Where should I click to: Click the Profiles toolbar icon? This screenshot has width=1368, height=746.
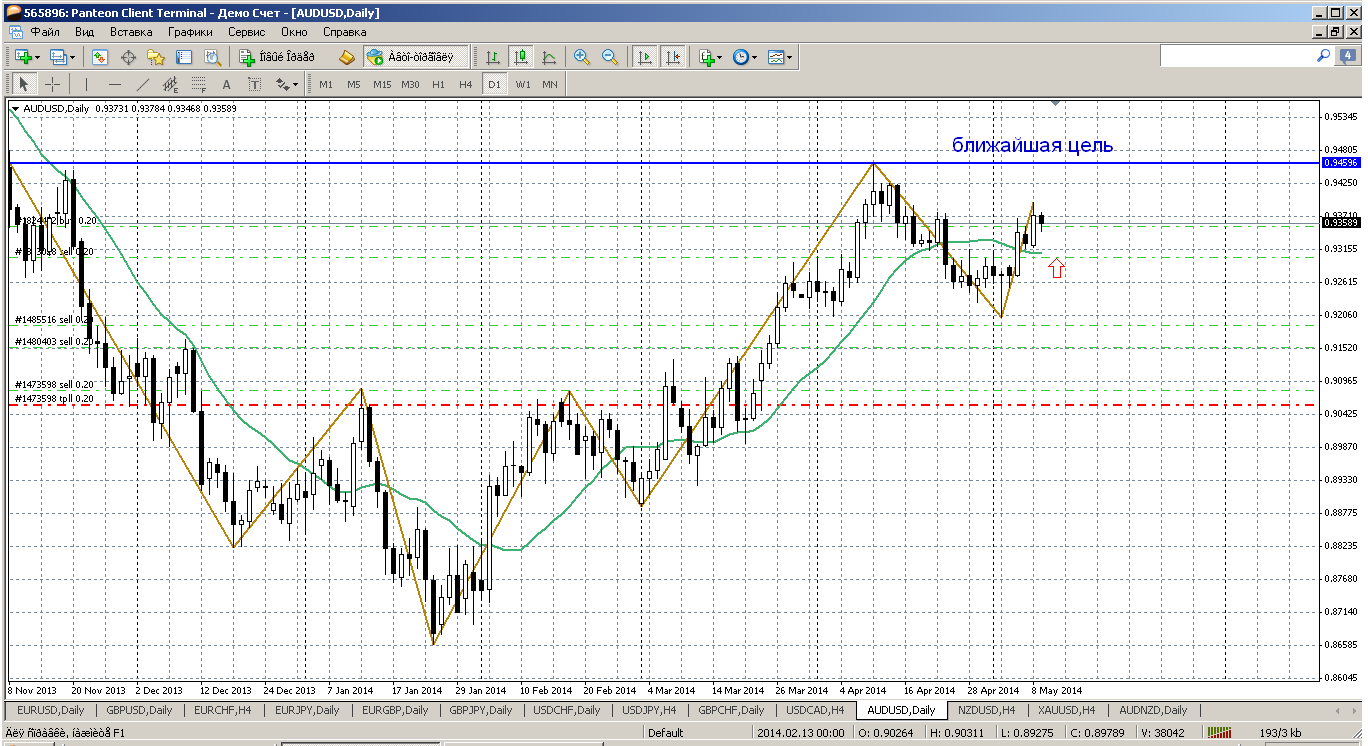(57, 57)
